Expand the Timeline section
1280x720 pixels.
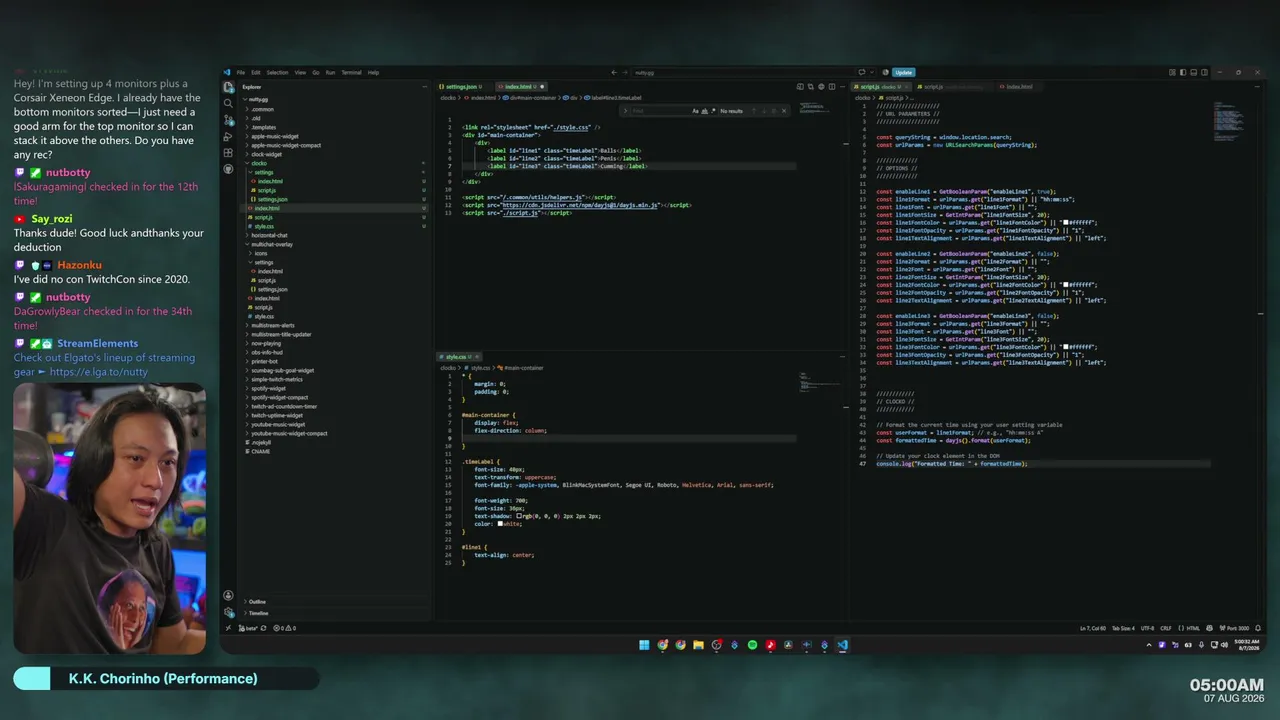[258, 613]
